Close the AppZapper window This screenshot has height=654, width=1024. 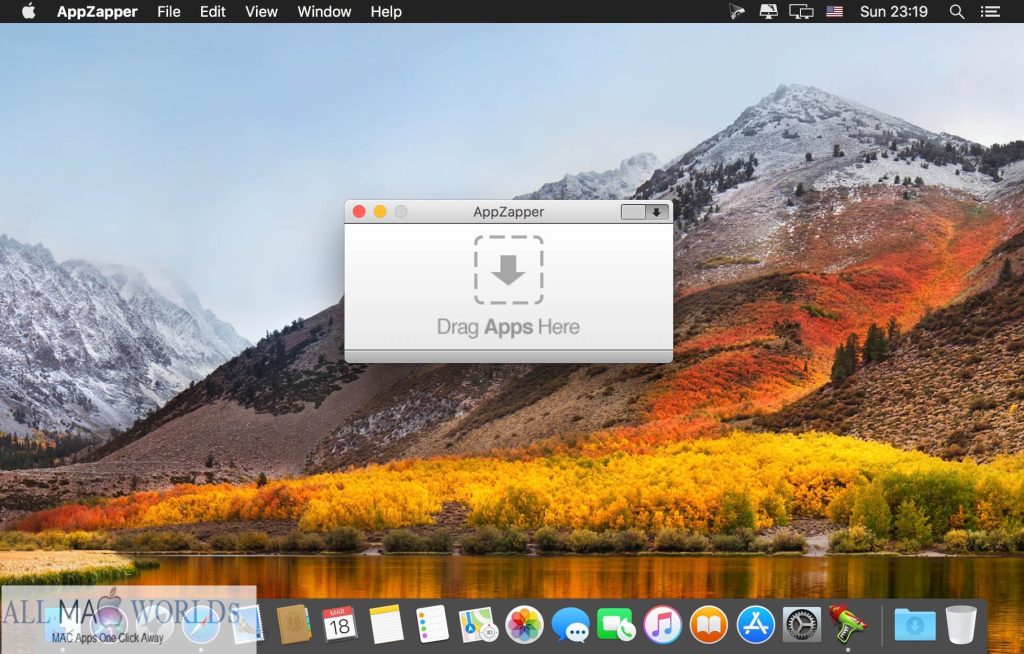359,212
